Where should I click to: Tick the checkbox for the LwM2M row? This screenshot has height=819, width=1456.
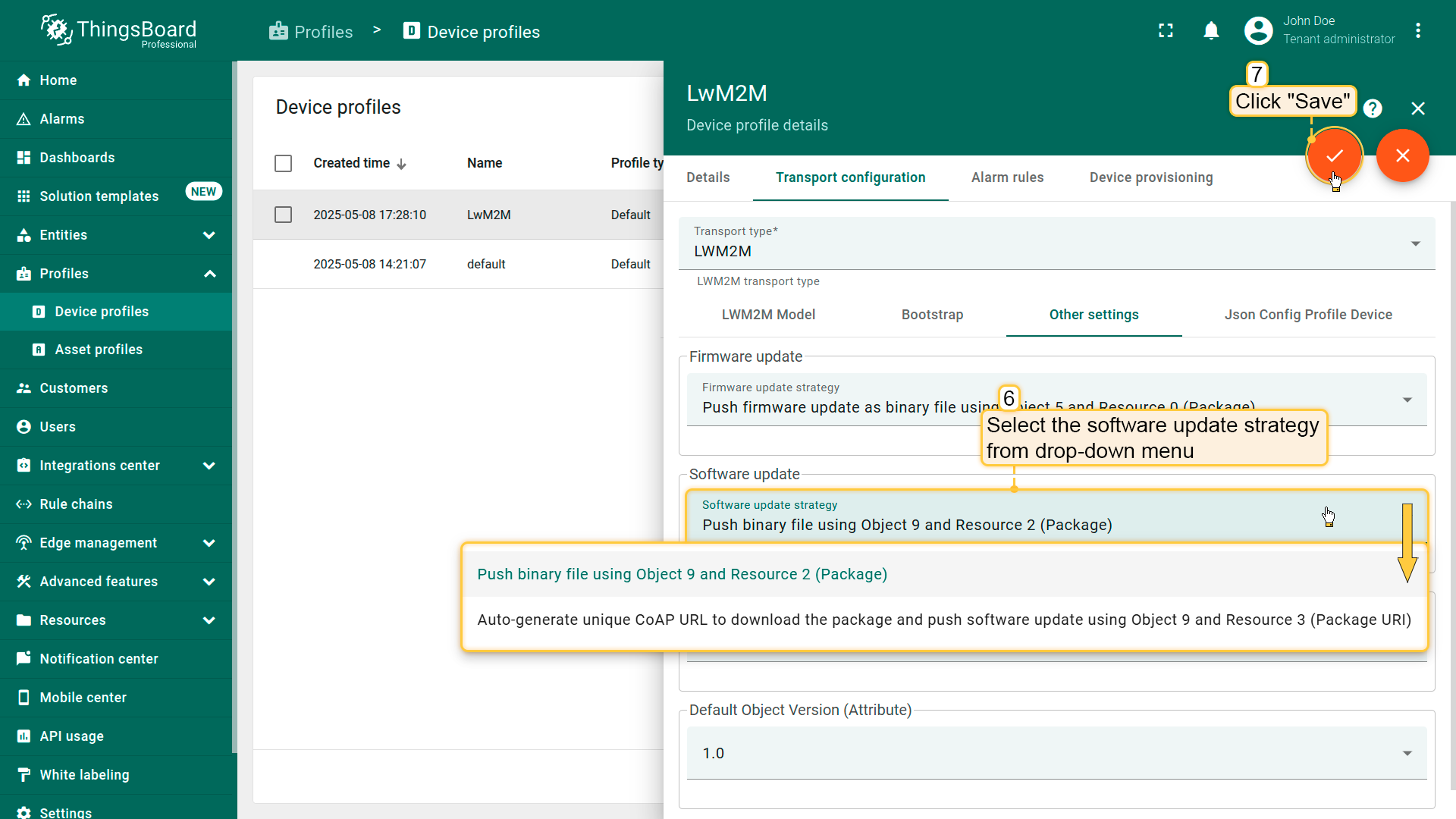tap(283, 215)
